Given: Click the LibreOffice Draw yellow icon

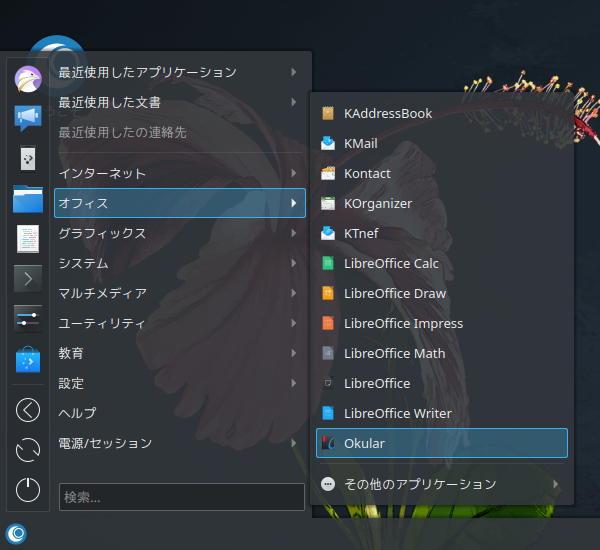Looking at the screenshot, I should pyautogui.click(x=328, y=293).
